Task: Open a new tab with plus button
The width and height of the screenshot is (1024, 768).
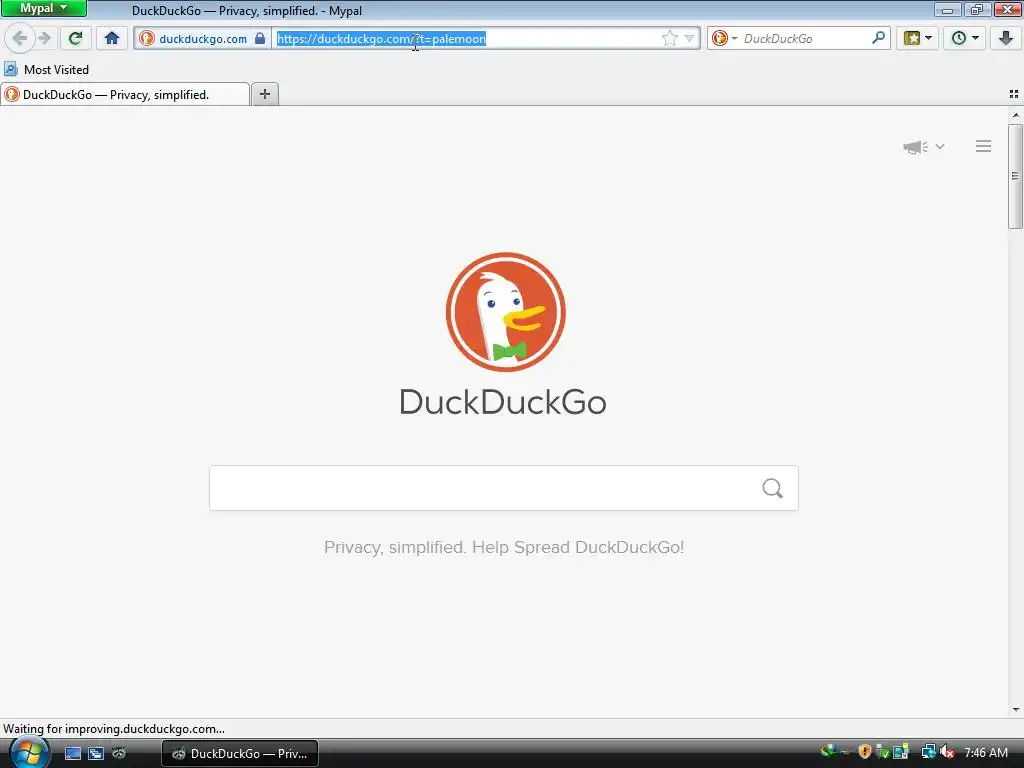Action: 264,94
